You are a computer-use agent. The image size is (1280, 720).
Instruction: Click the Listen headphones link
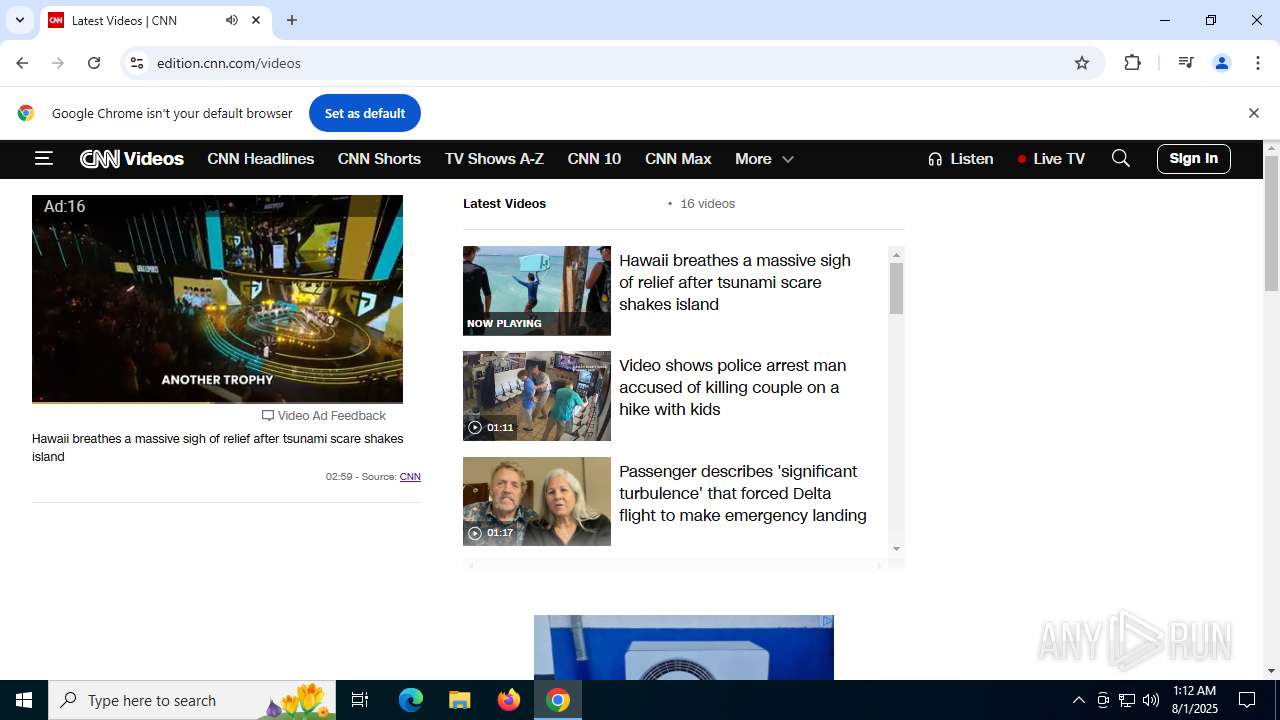(960, 159)
